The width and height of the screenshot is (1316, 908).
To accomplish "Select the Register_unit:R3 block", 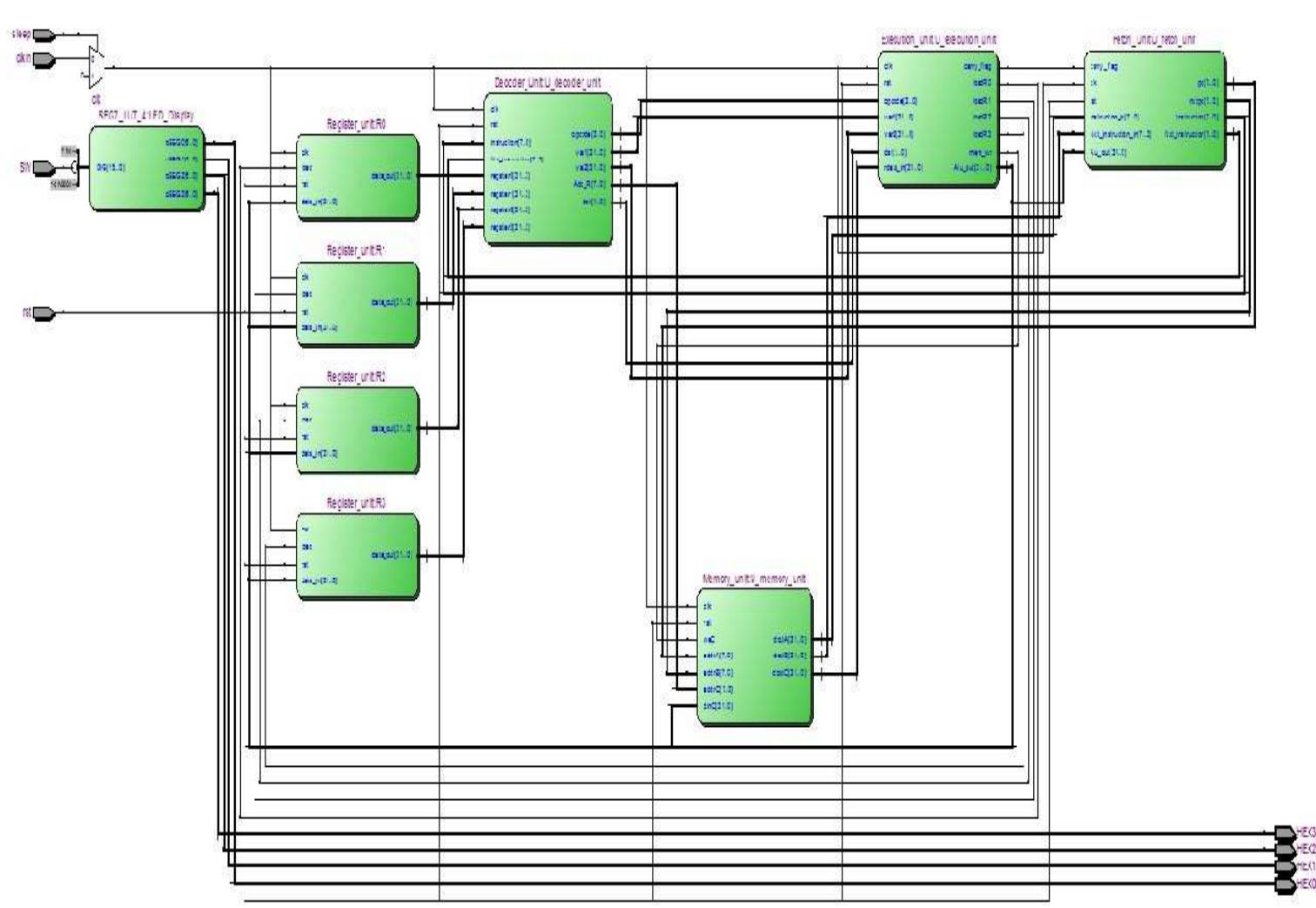I will (357, 556).
